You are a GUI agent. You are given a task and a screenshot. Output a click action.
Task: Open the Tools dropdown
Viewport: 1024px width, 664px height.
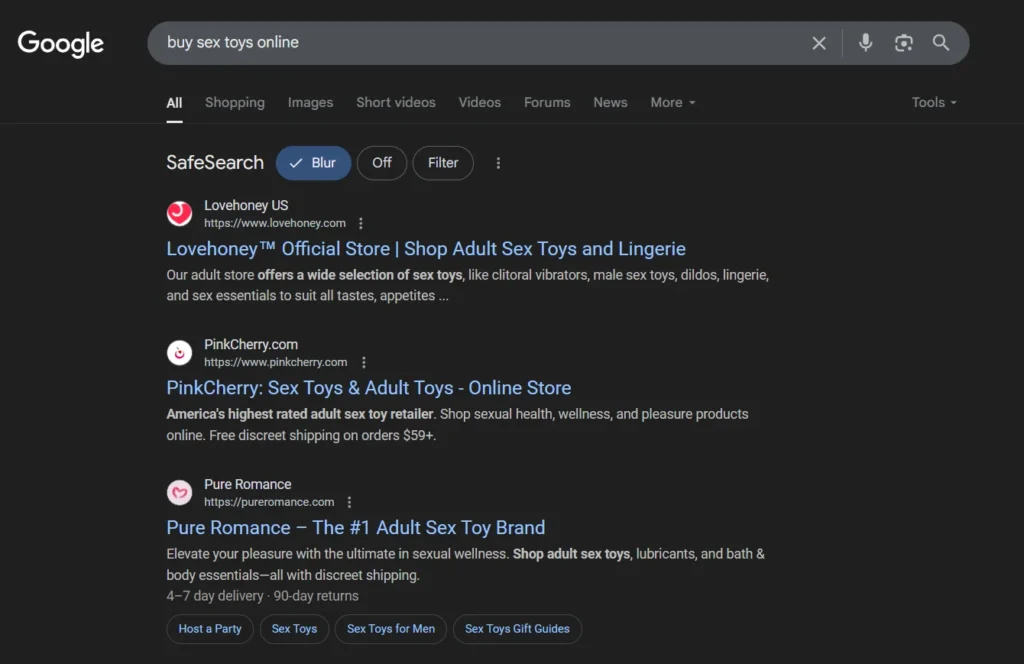934,103
